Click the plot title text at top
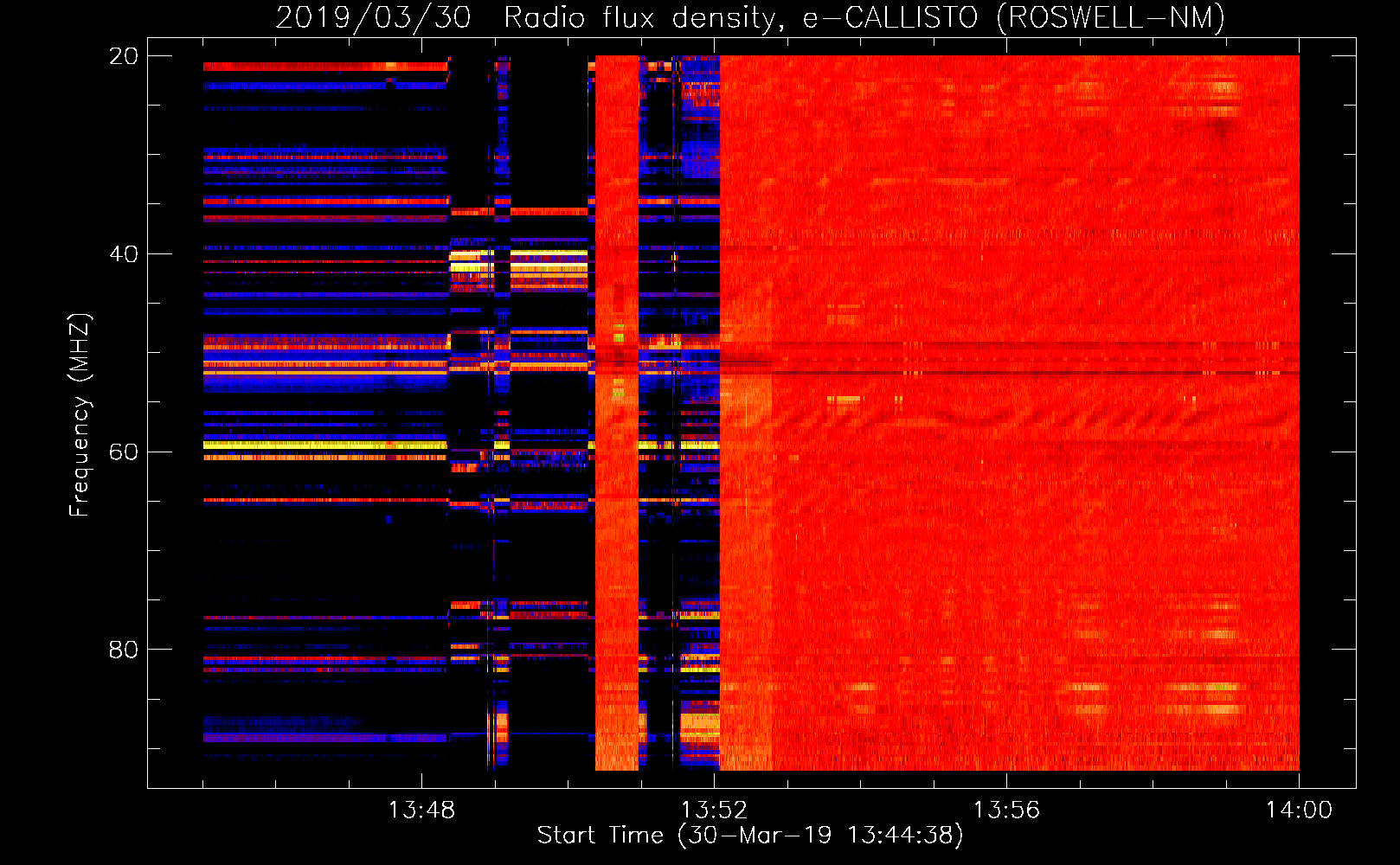Image resolution: width=1400 pixels, height=865 pixels. pos(750,17)
